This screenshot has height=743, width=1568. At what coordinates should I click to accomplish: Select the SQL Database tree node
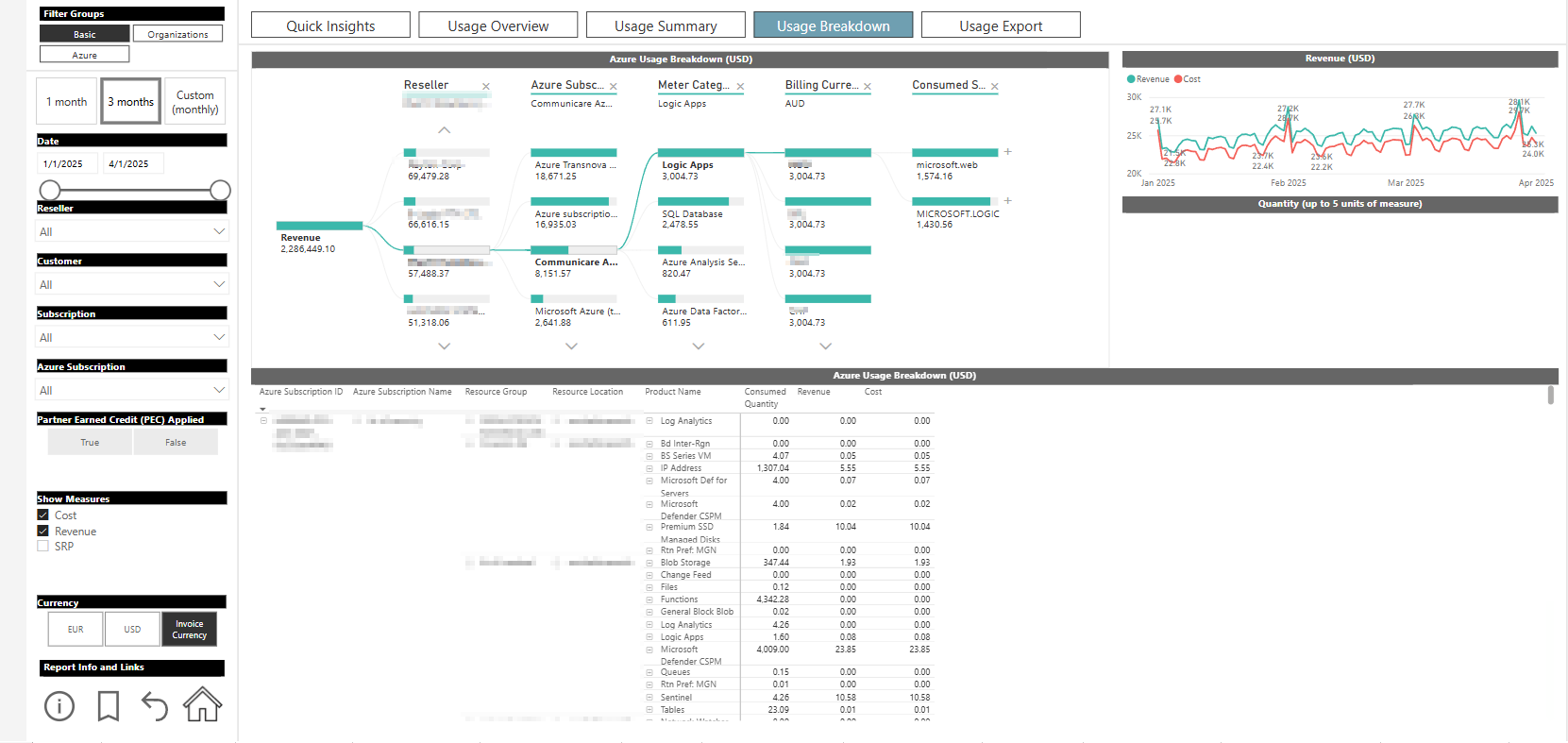point(701,212)
